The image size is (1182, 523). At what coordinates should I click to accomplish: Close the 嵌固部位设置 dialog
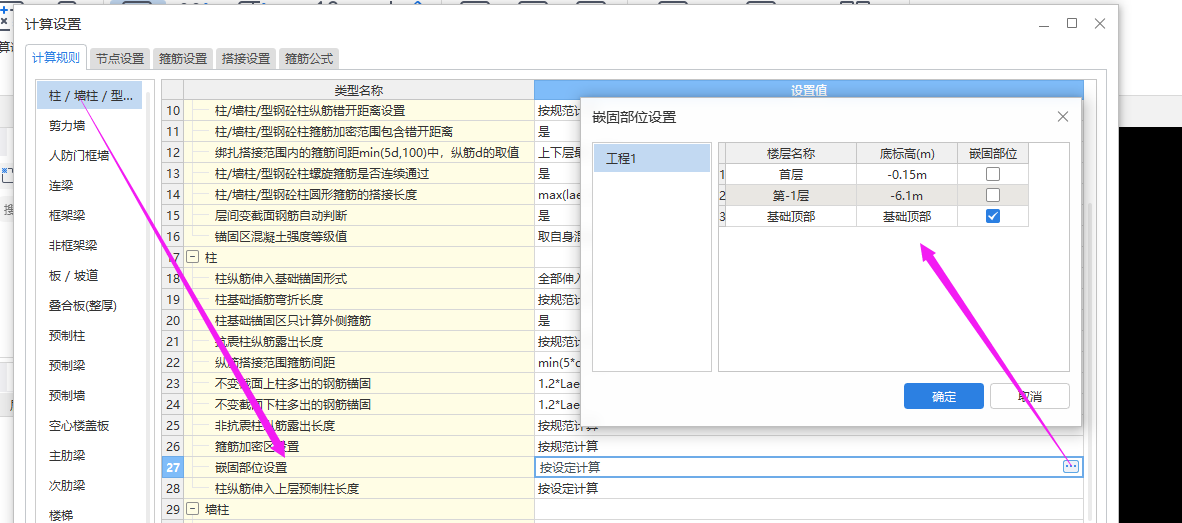tap(1063, 117)
